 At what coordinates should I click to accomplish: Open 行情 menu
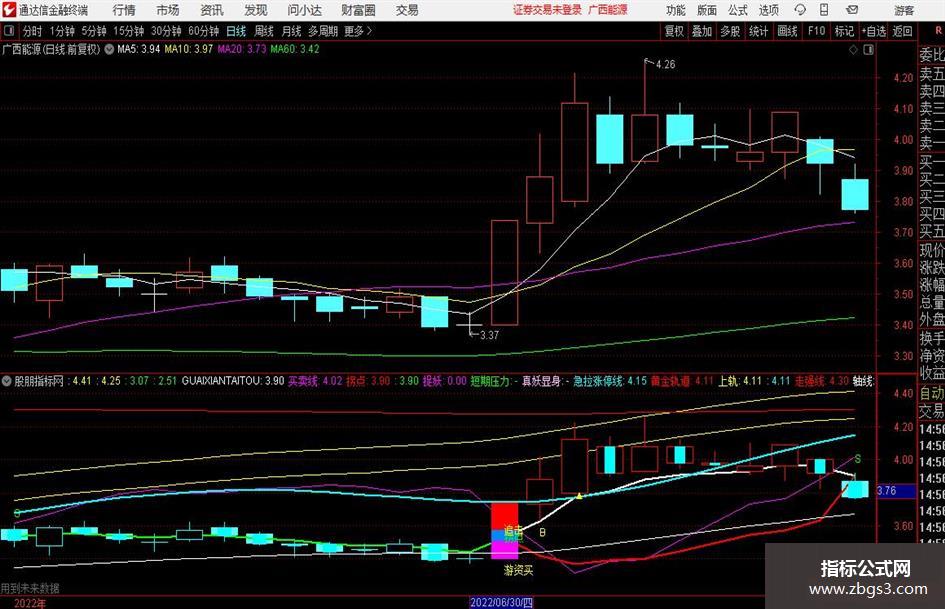pos(124,10)
